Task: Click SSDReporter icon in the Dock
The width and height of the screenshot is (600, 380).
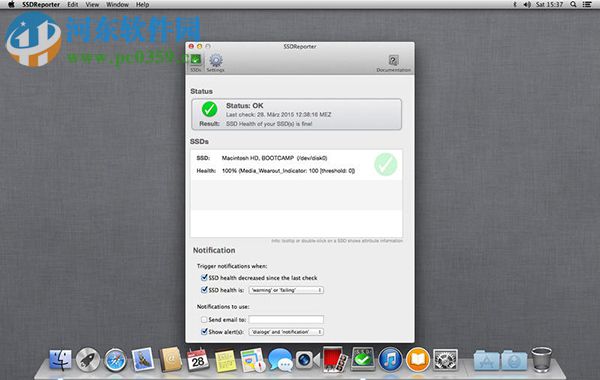Action: coord(363,360)
